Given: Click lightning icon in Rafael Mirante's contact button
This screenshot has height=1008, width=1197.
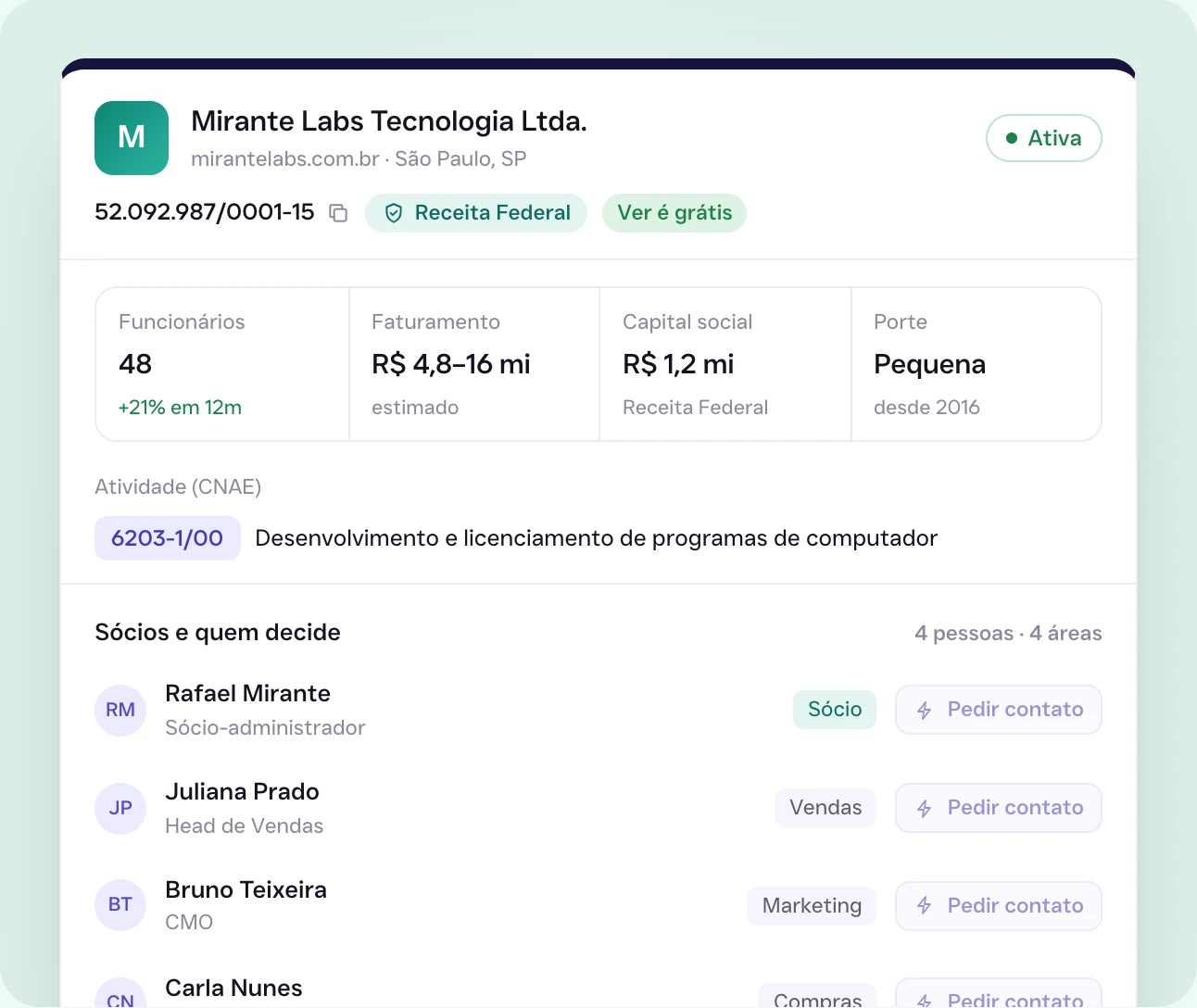Looking at the screenshot, I should click(x=924, y=711).
